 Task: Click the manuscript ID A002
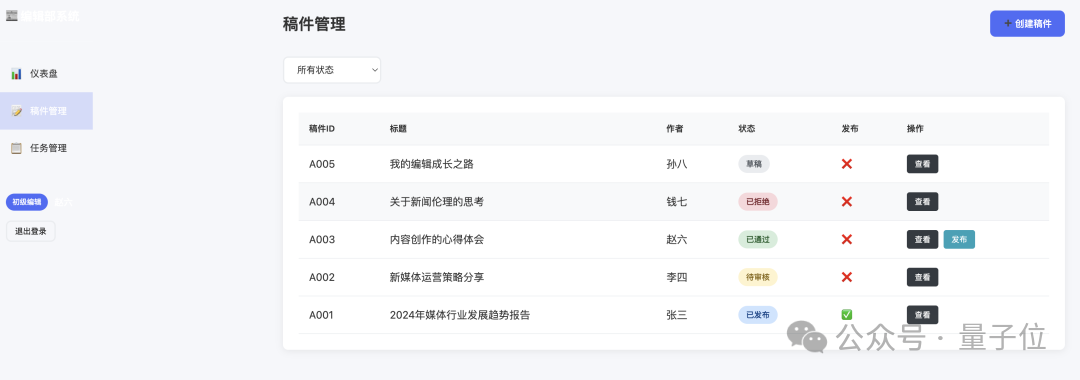(322, 277)
